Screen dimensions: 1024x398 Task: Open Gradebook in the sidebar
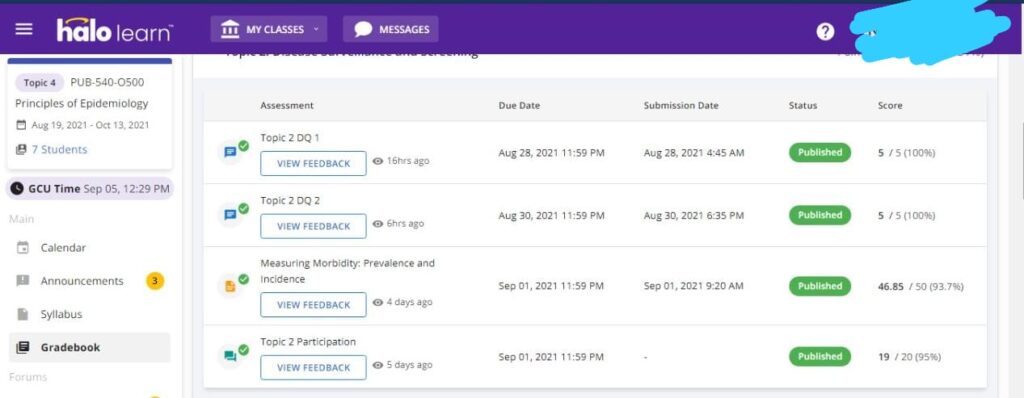point(89,348)
